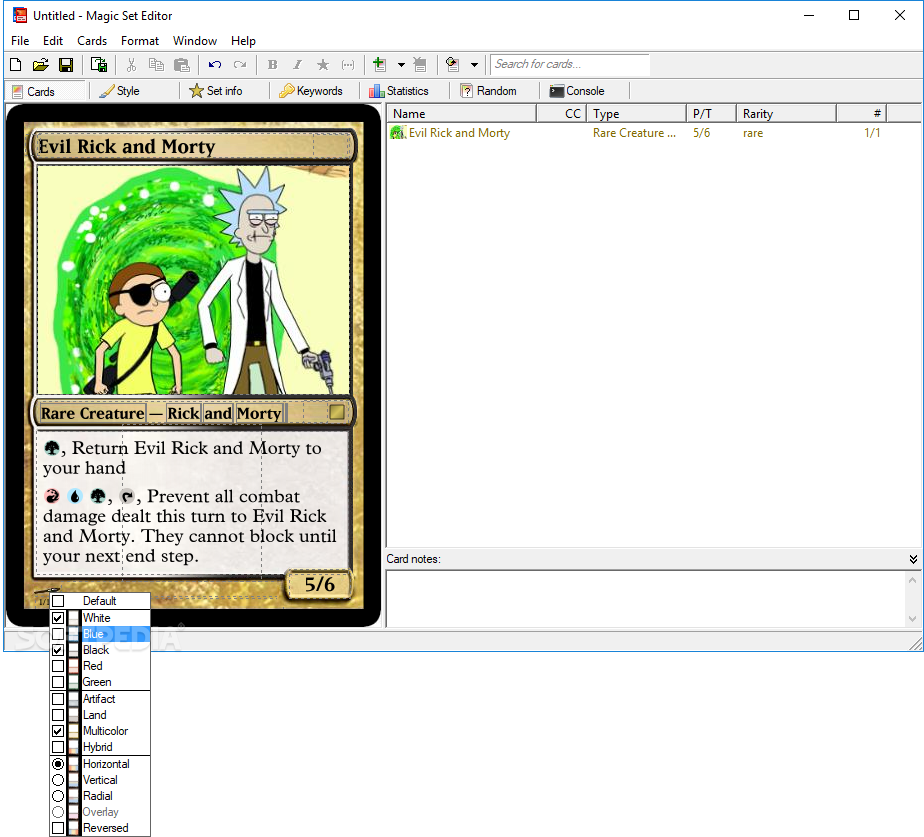The width and height of the screenshot is (924, 837).
Task: Open a set file via the folder icon
Action: (x=41, y=65)
